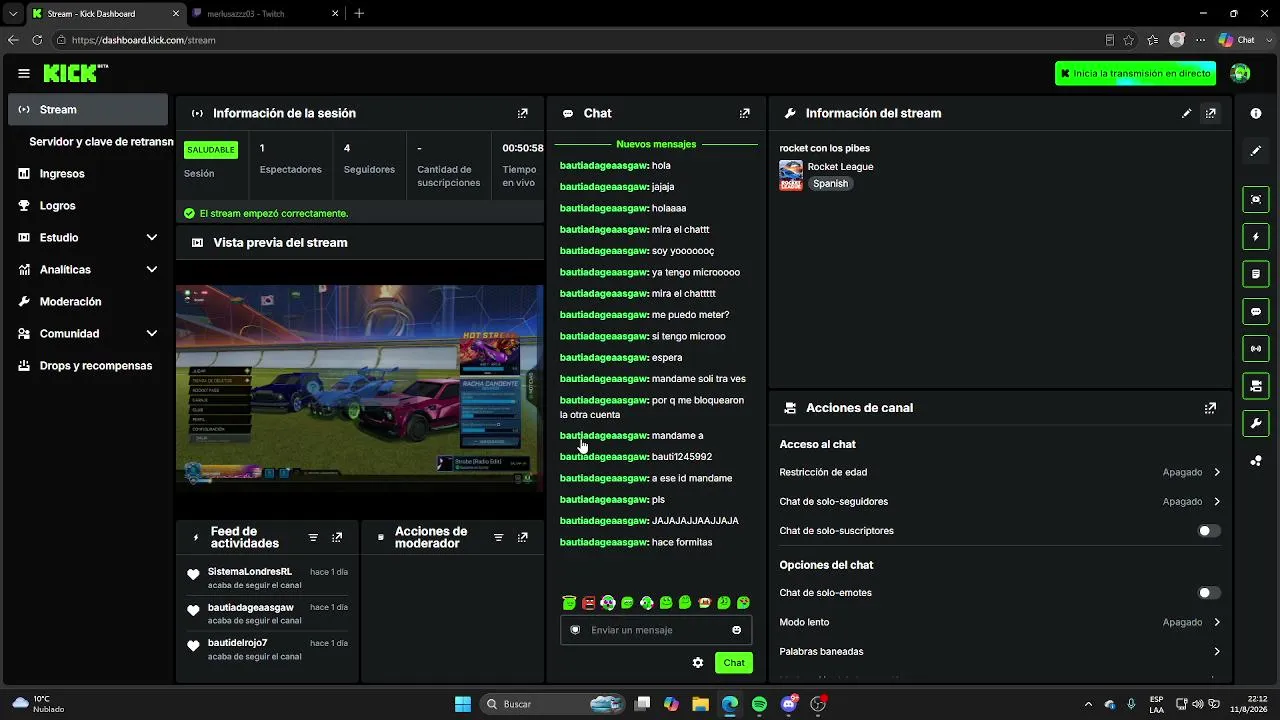
Task: Open Drops y recompensas in the sidebar
Action: (88, 366)
